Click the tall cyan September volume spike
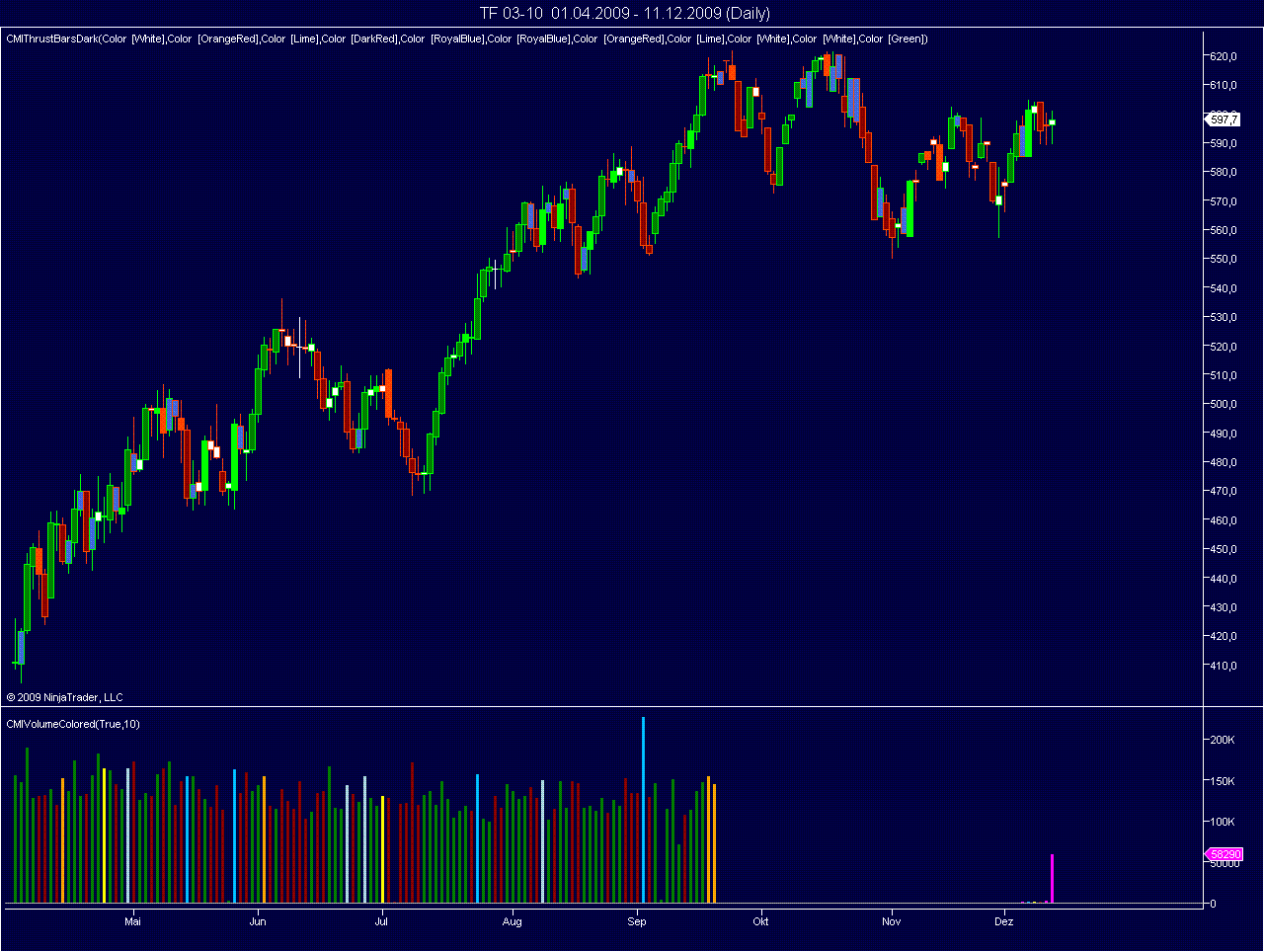This screenshot has width=1264, height=952. click(643, 810)
